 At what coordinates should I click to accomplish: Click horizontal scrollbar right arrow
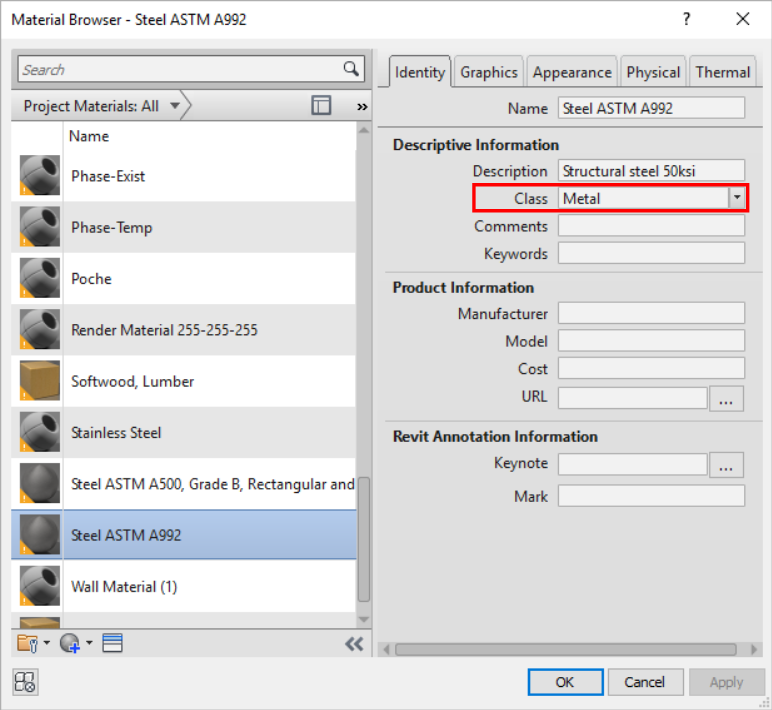point(754,649)
